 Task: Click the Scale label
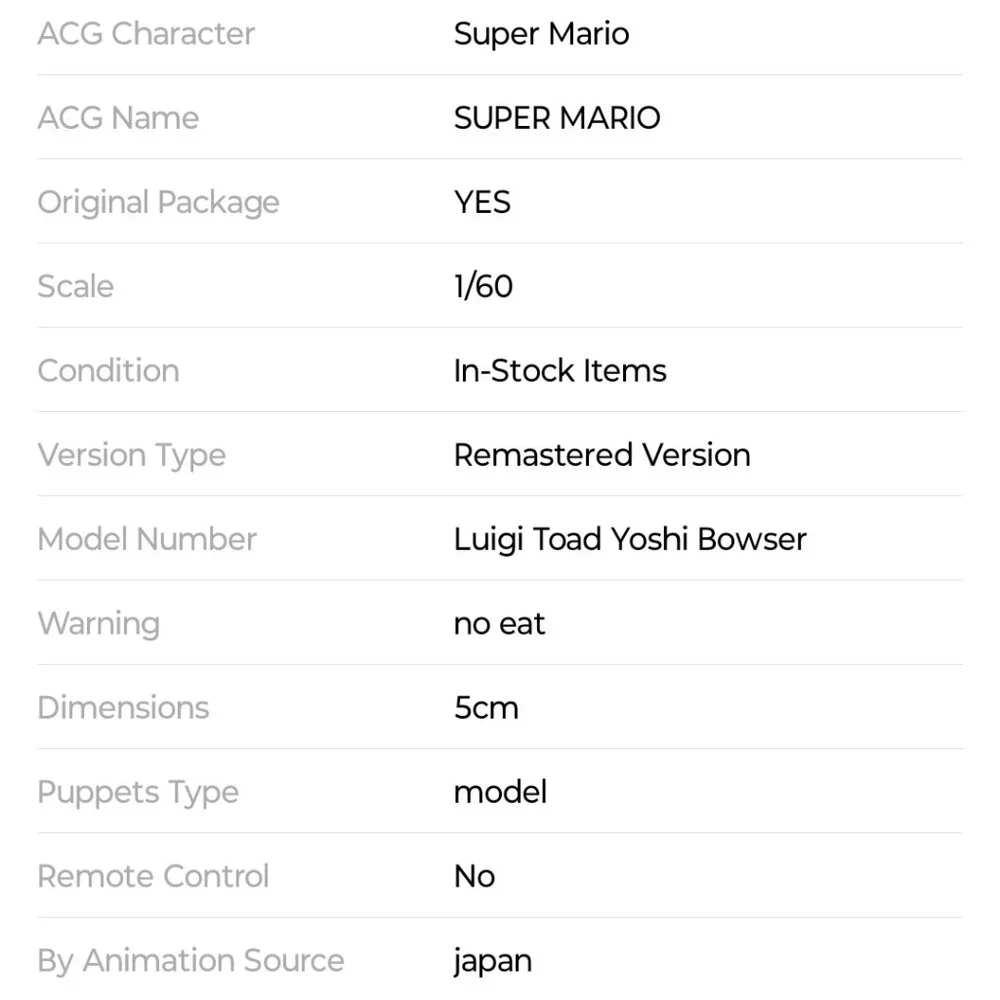pos(75,287)
